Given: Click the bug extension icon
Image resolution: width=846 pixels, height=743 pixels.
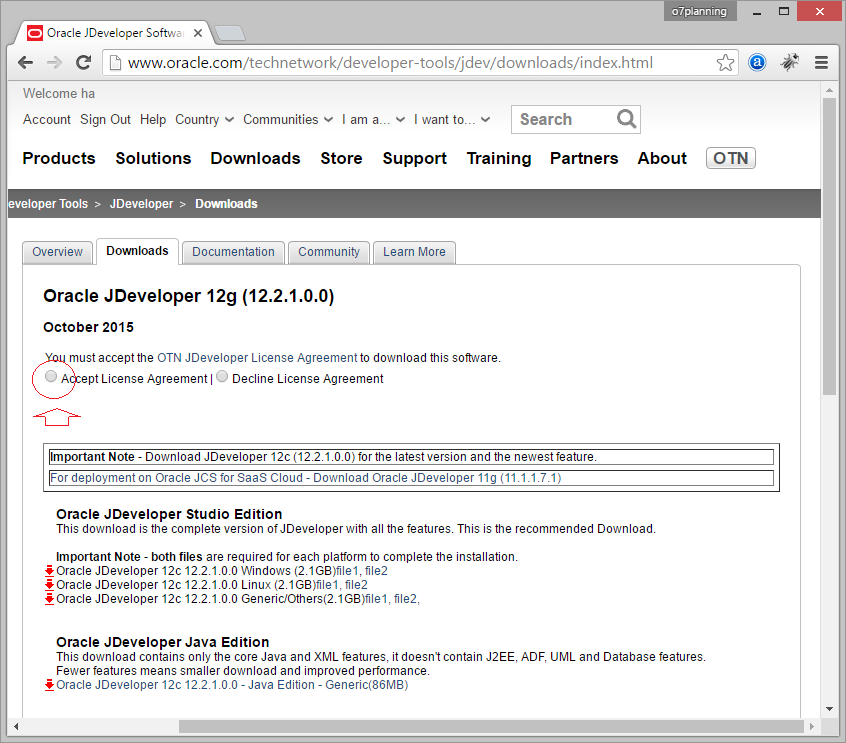Looking at the screenshot, I should click(789, 63).
